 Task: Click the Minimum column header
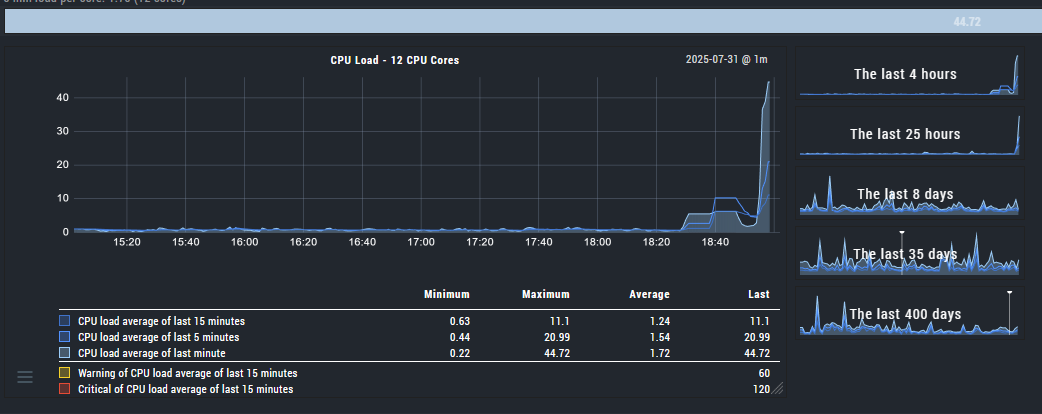[x=447, y=294]
